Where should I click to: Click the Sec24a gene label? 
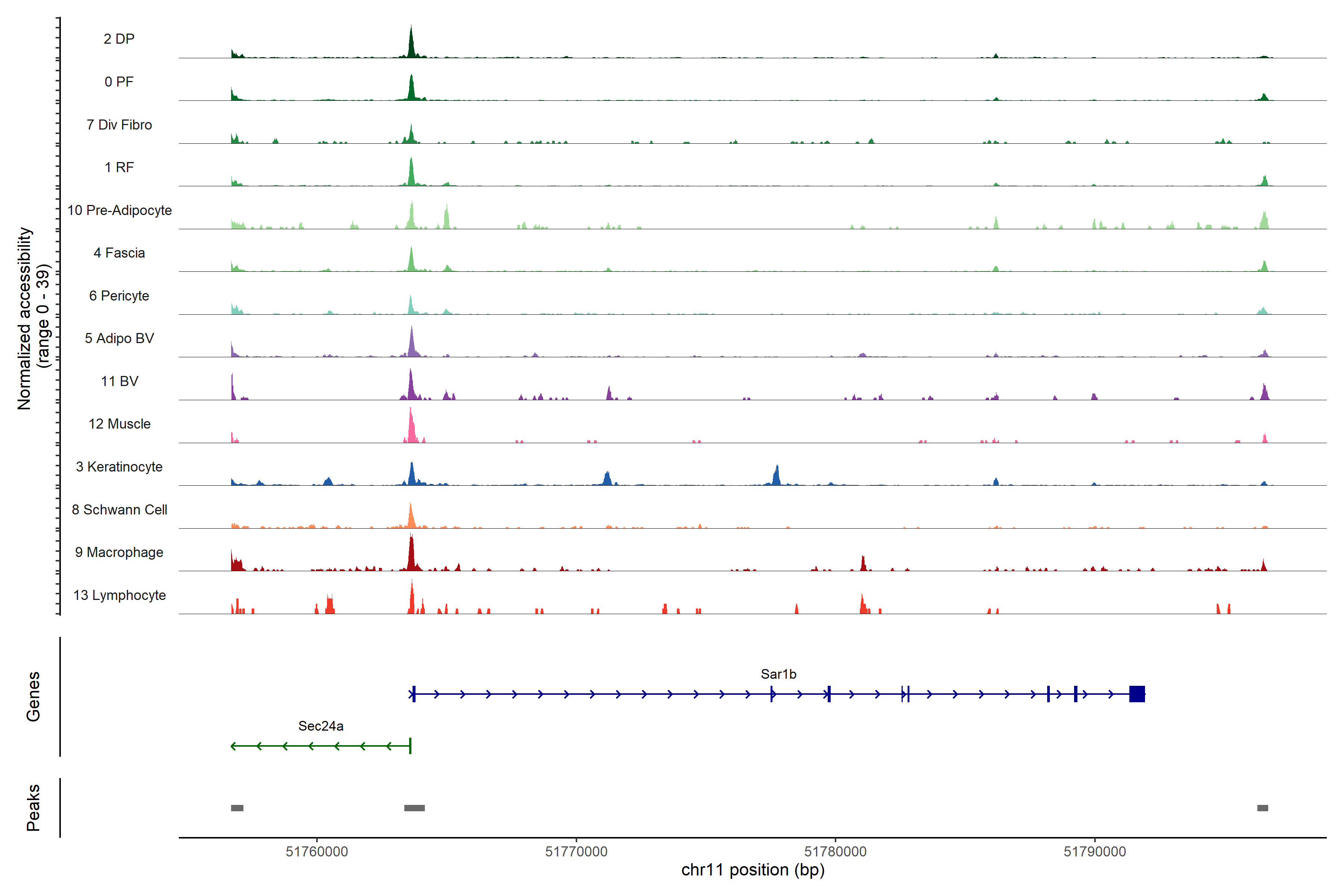coord(321,726)
